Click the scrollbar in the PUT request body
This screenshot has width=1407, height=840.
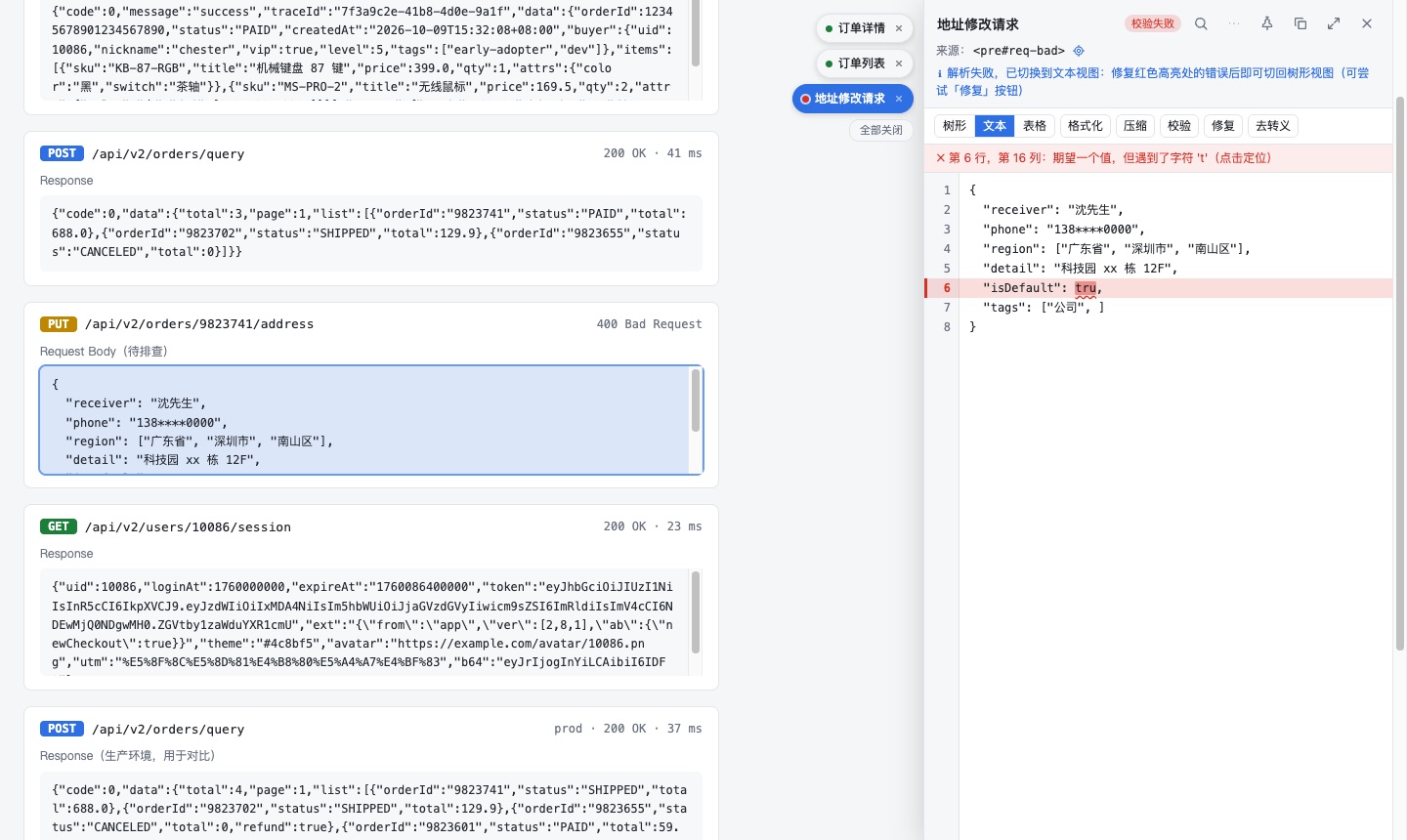(x=696, y=400)
